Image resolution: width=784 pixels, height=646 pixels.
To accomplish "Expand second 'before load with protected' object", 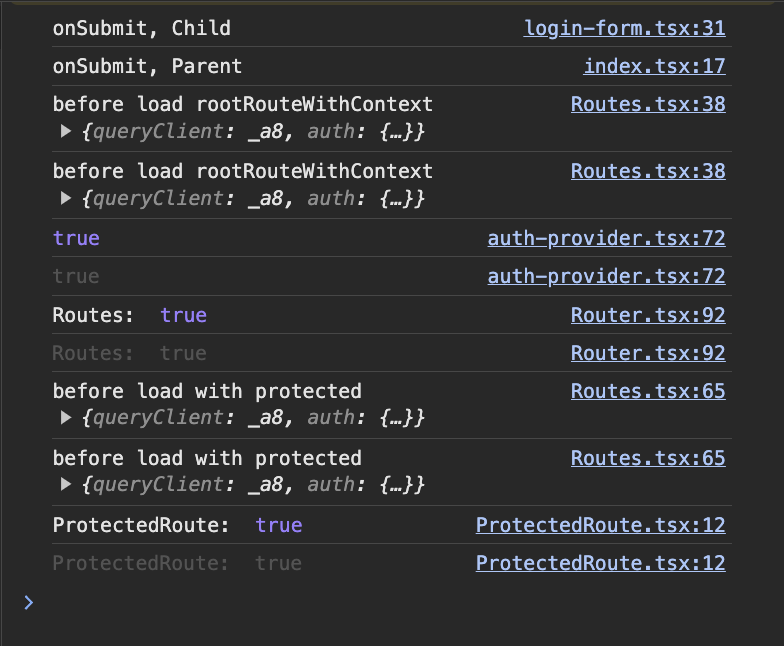I will [x=67, y=485].
